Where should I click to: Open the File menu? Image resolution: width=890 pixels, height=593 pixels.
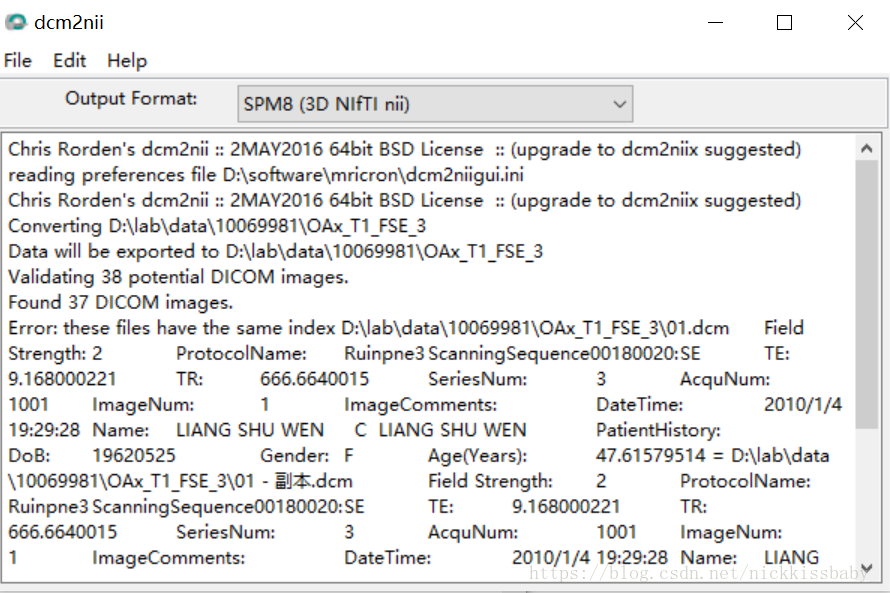pyautogui.click(x=18, y=61)
